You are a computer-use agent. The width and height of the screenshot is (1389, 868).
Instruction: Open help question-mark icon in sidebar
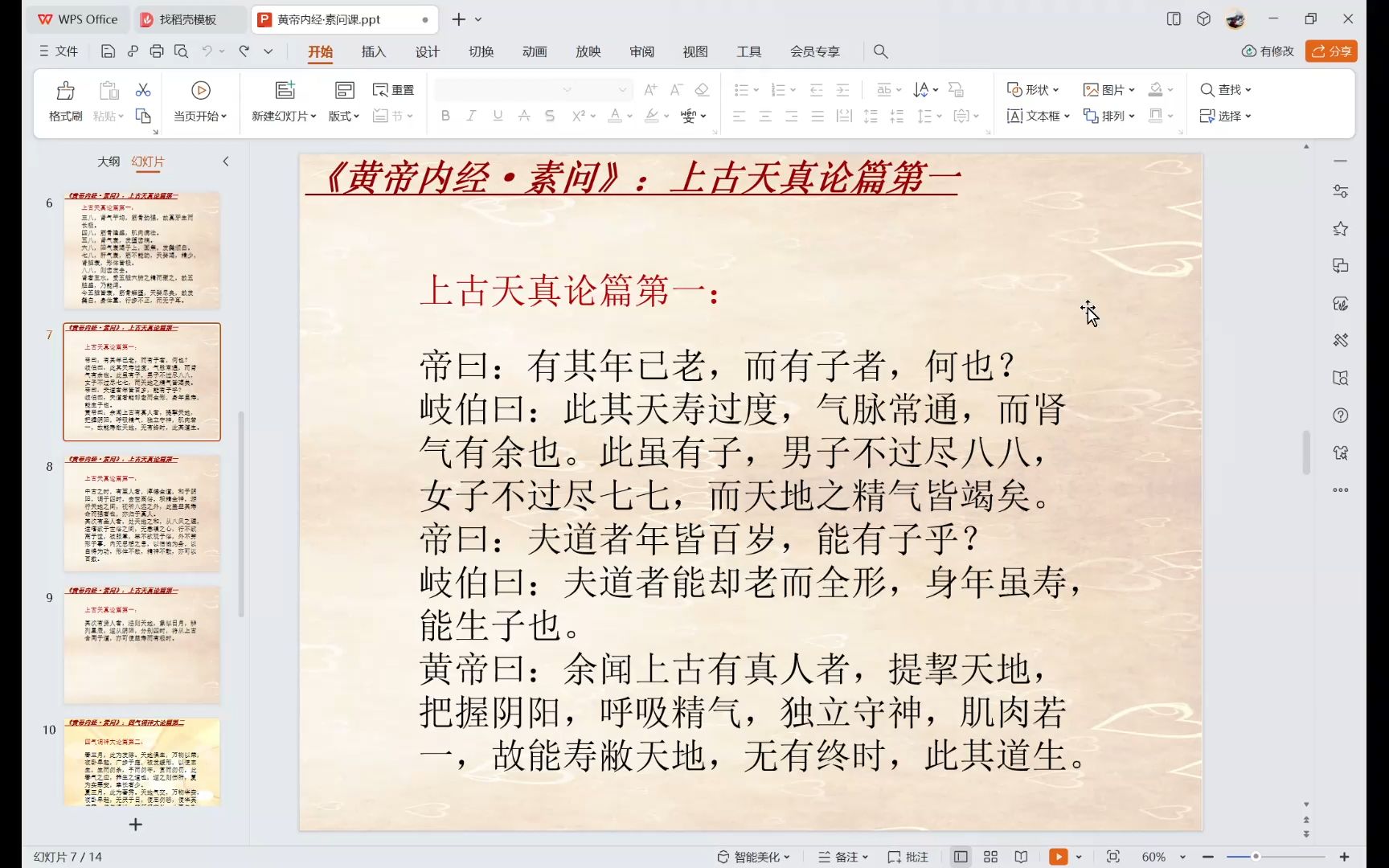point(1340,416)
